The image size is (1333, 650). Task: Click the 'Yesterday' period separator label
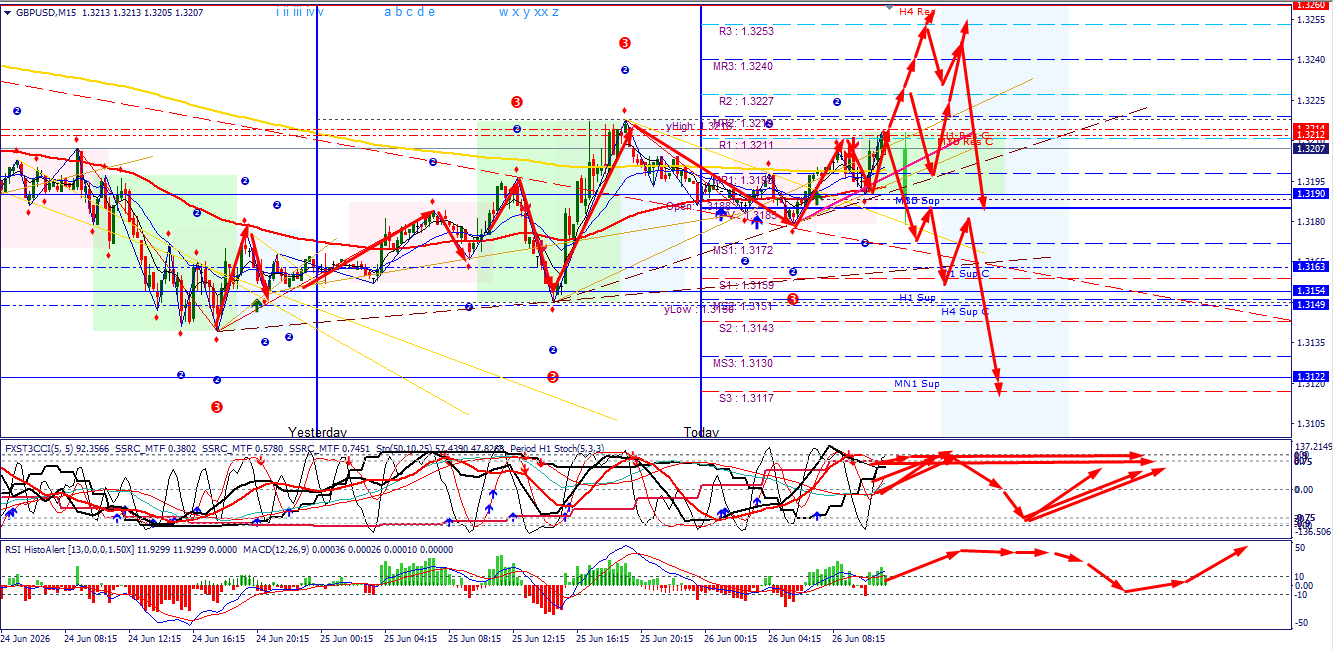point(317,432)
